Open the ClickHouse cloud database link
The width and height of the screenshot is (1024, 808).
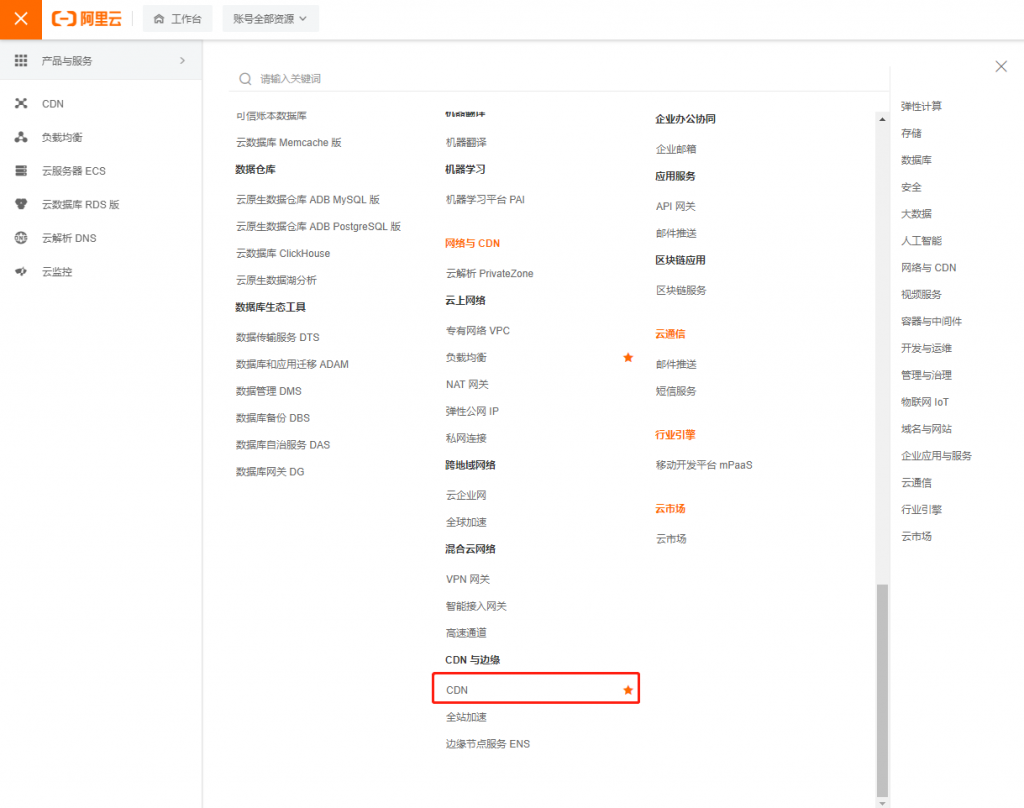283,253
